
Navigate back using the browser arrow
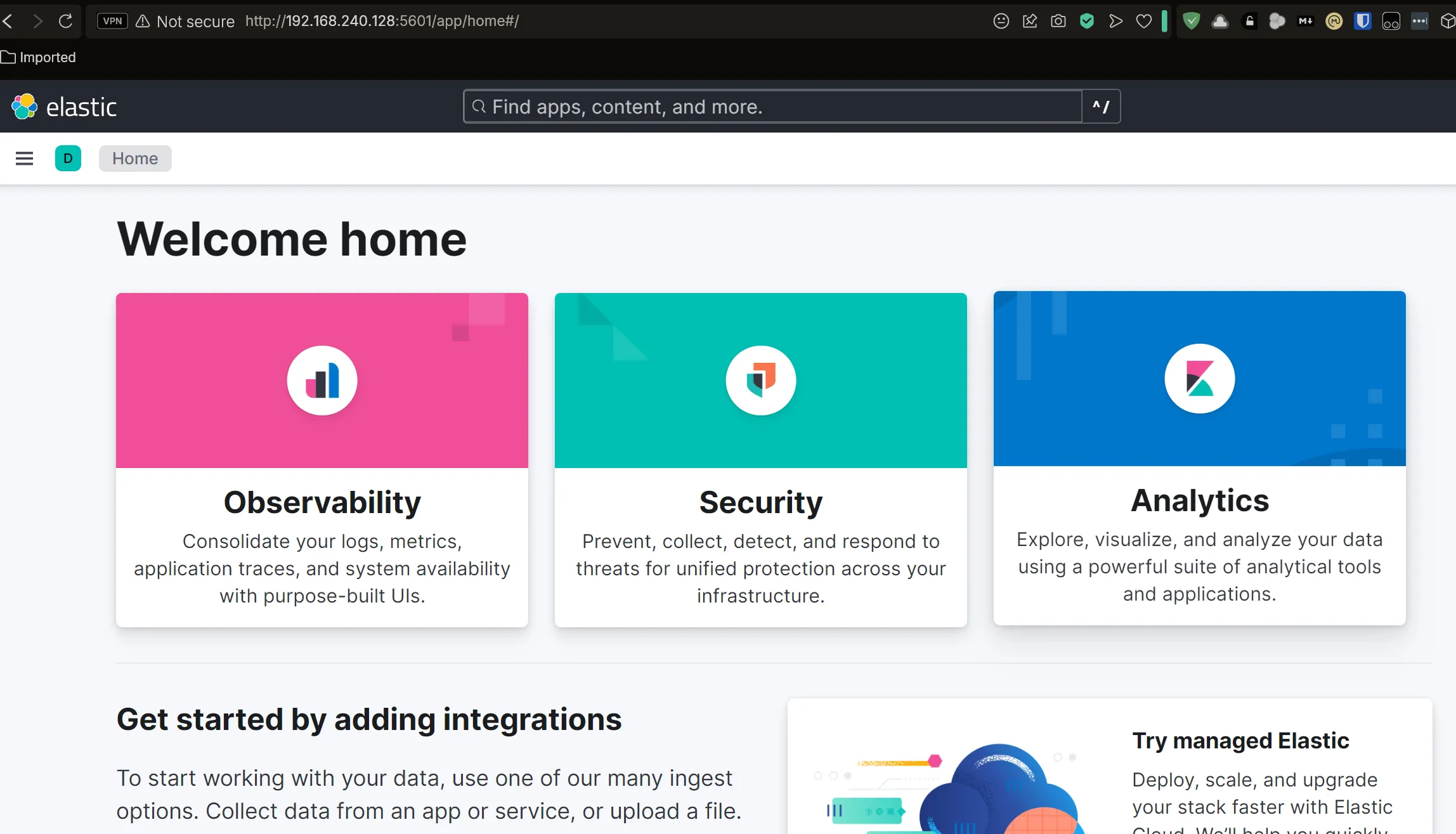pyautogui.click(x=9, y=21)
